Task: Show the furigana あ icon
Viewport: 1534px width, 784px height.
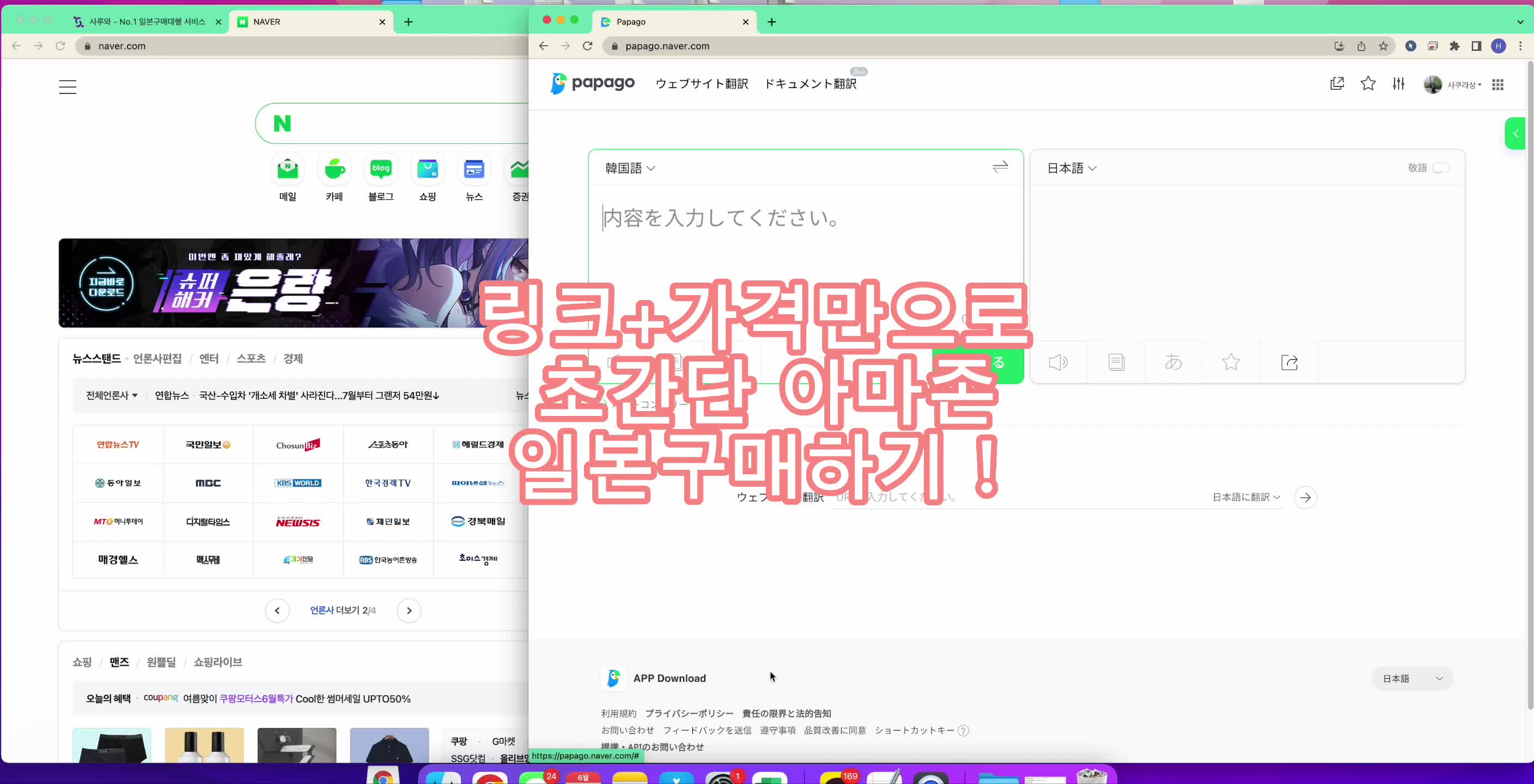Action: [x=1173, y=362]
